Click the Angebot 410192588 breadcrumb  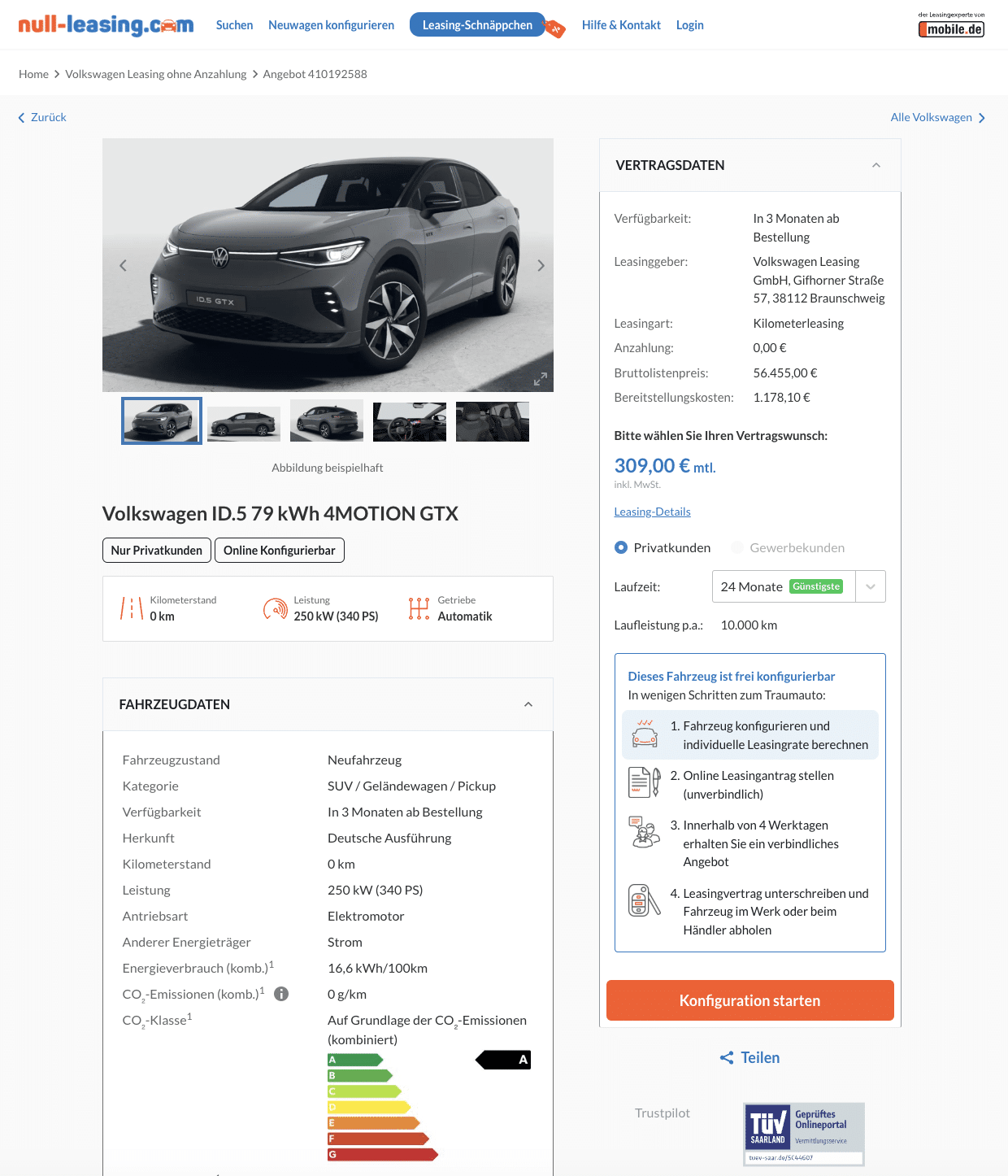(315, 74)
